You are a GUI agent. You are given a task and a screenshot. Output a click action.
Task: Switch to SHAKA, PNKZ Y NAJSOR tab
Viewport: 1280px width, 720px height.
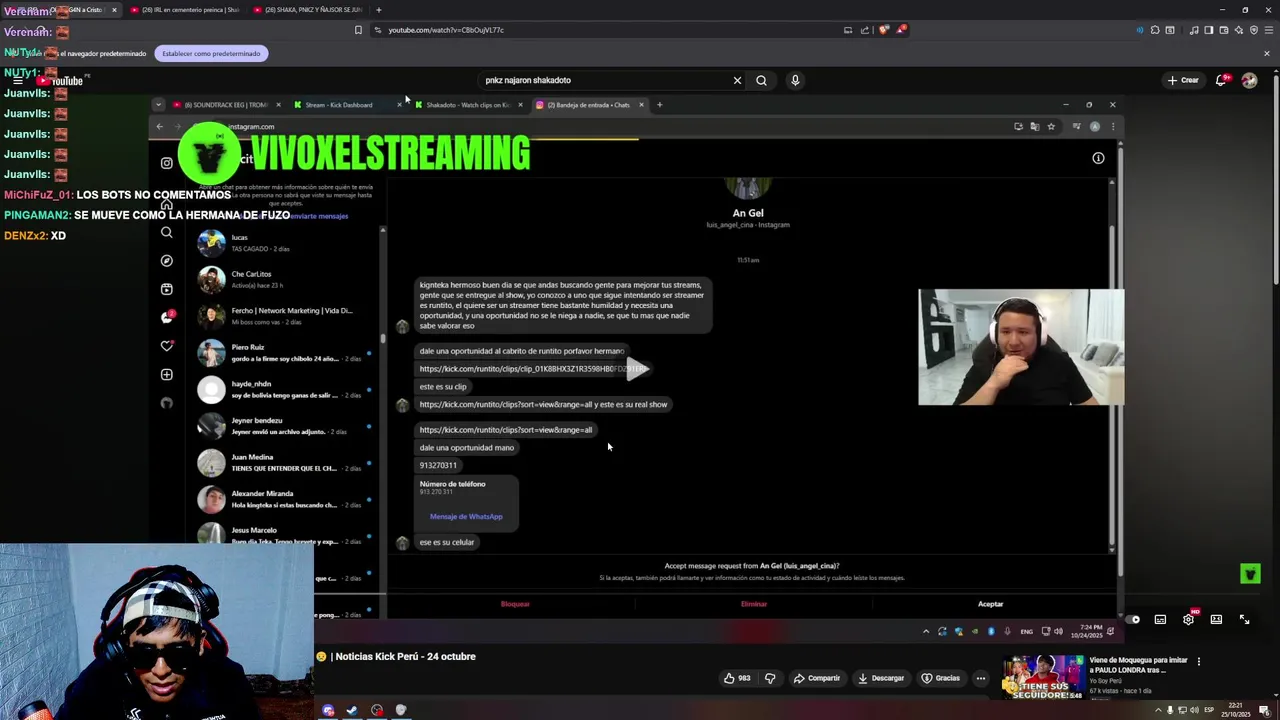point(308,10)
